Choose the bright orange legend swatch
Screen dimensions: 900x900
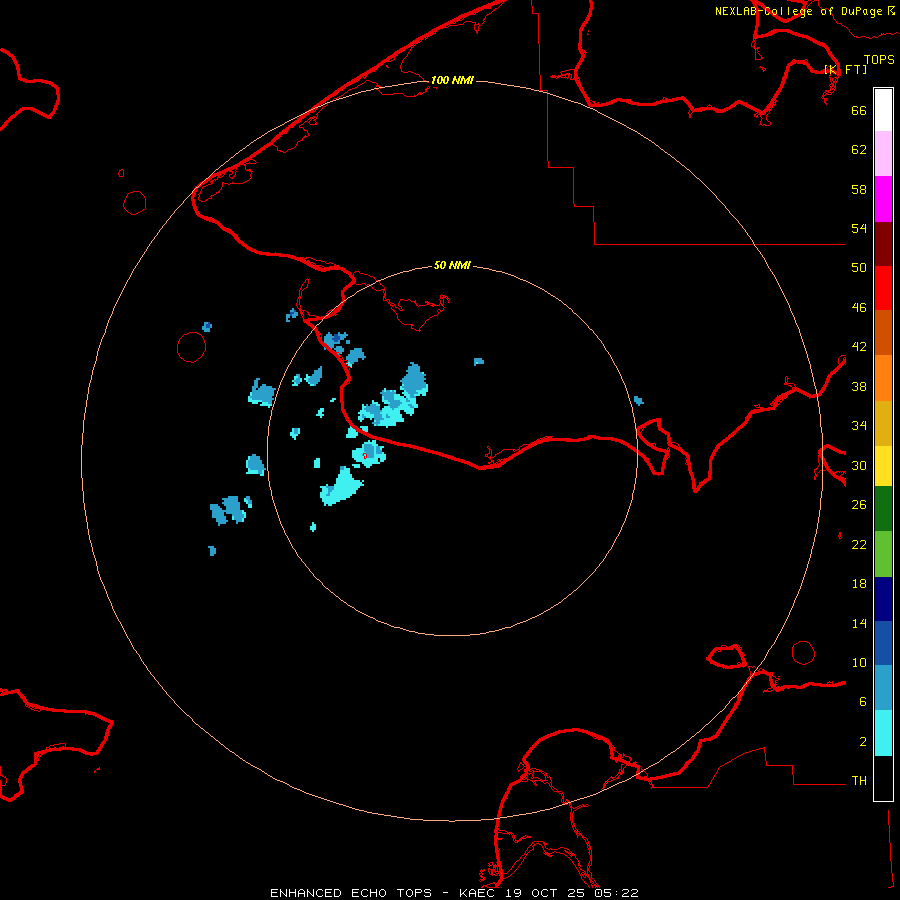coord(883,378)
